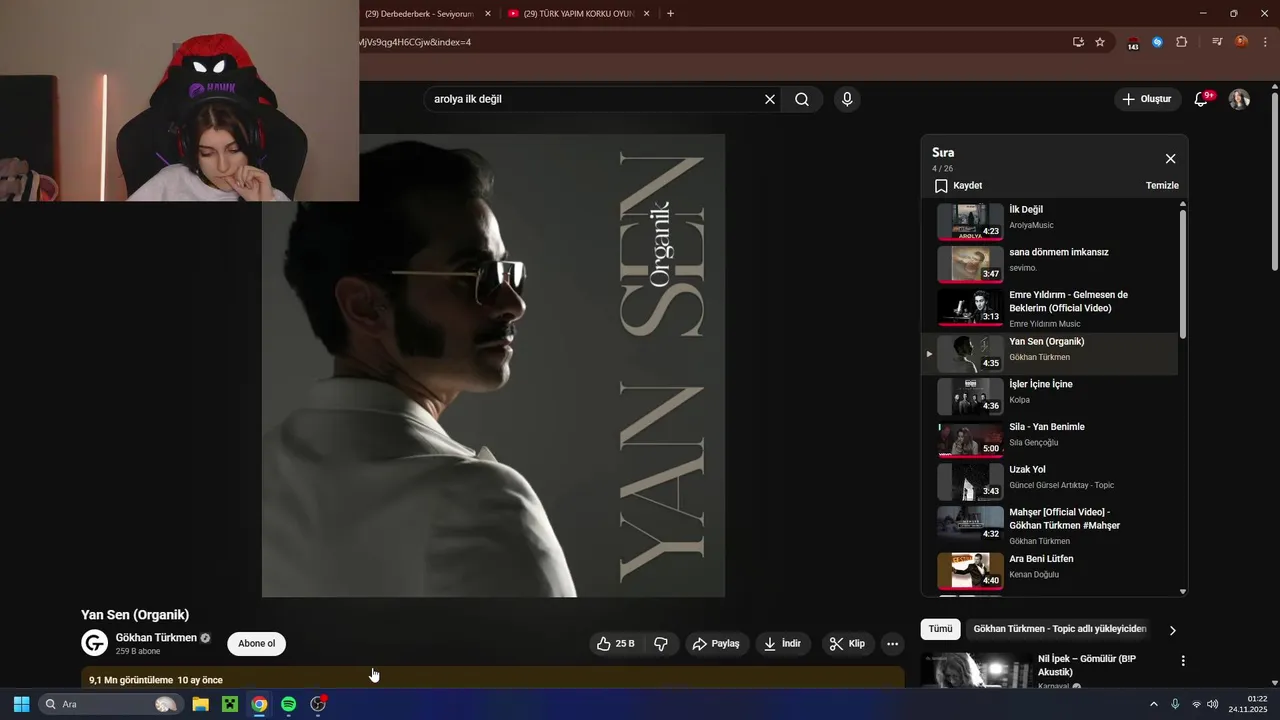Open Chrome extensions puzzle menu
1280x720 pixels.
click(1182, 42)
